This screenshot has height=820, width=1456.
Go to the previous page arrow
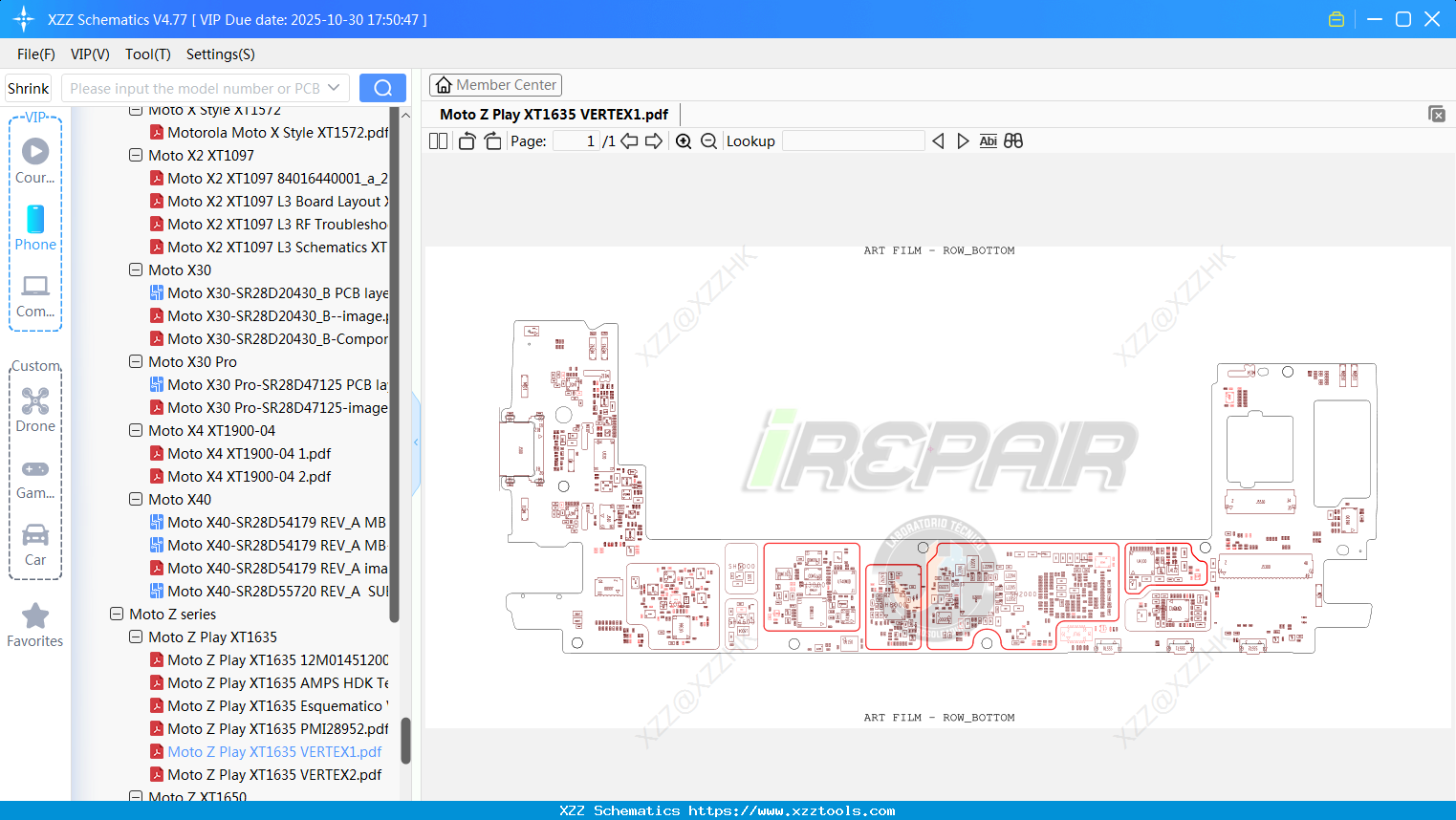click(x=629, y=141)
